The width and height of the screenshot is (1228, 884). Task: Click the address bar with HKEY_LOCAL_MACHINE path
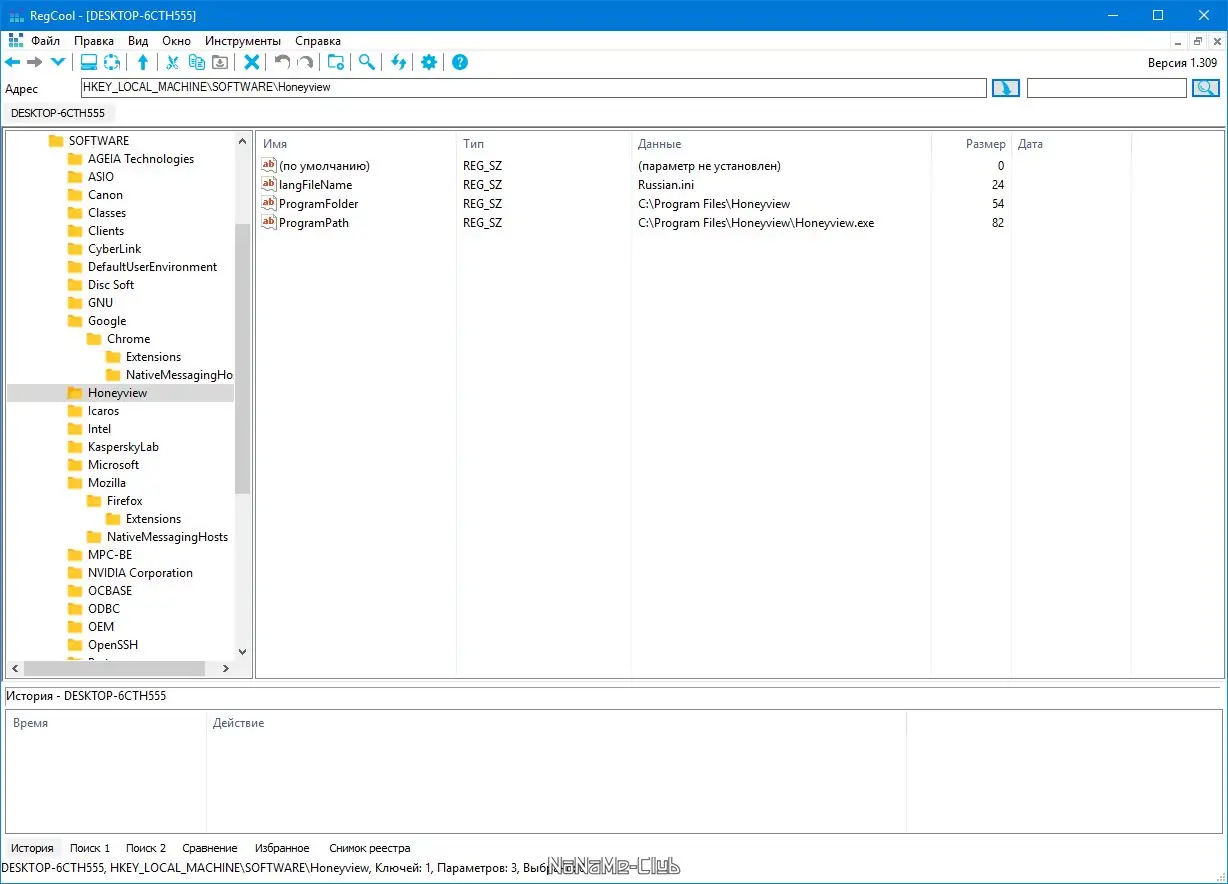click(534, 88)
